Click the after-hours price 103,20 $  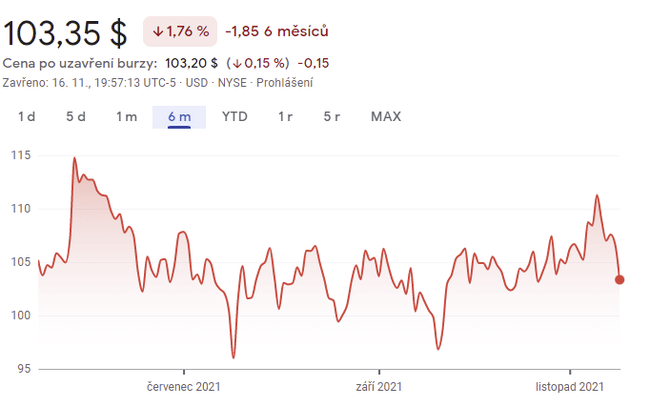pos(192,63)
